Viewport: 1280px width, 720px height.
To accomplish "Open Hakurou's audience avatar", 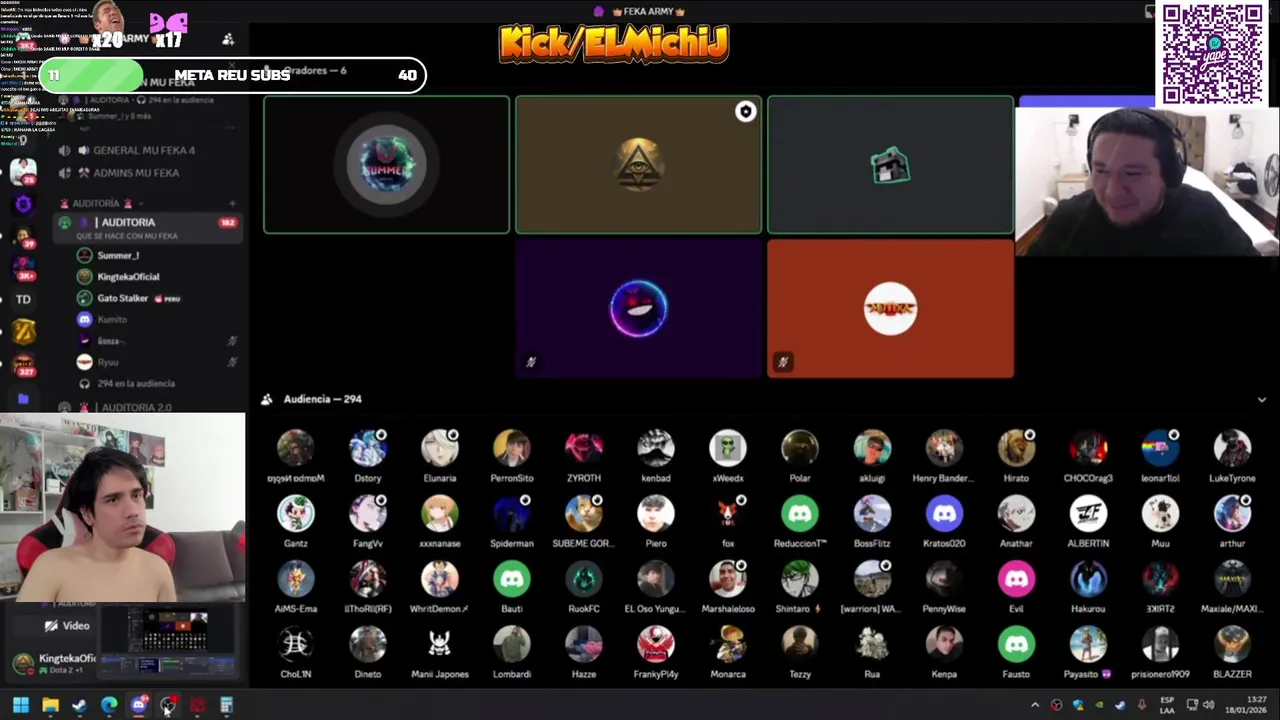I will point(1088,579).
